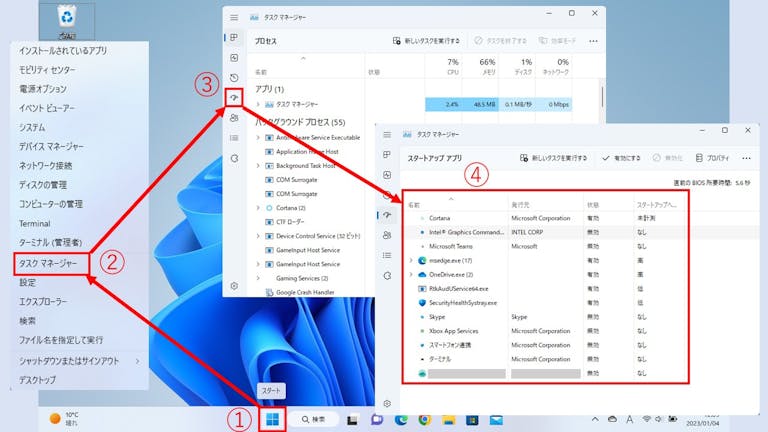This screenshot has width=768, height=432.
Task: Open more options (…) in Startup apps toolbar
Action: click(x=746, y=158)
